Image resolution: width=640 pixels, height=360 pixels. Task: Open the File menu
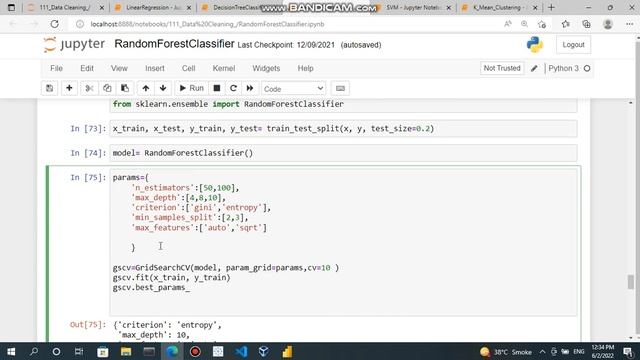pos(56,69)
